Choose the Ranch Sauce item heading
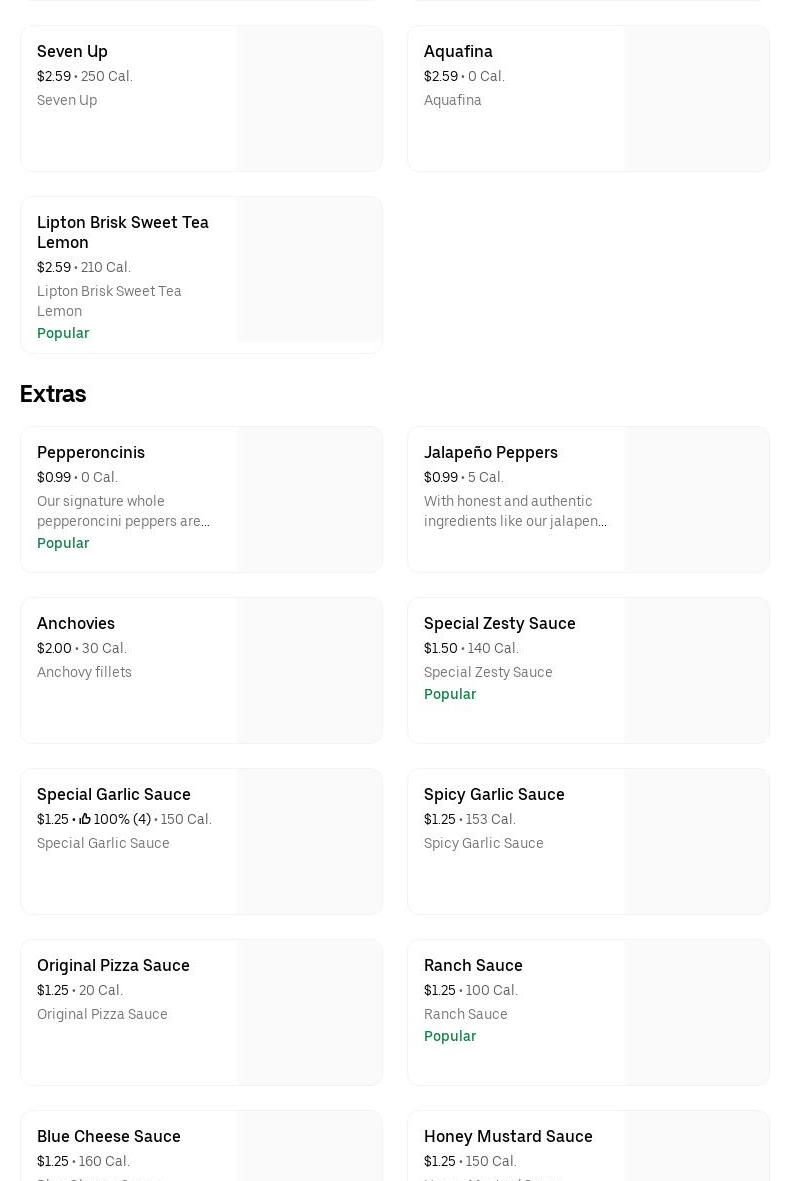This screenshot has width=804, height=1181. 473,965
